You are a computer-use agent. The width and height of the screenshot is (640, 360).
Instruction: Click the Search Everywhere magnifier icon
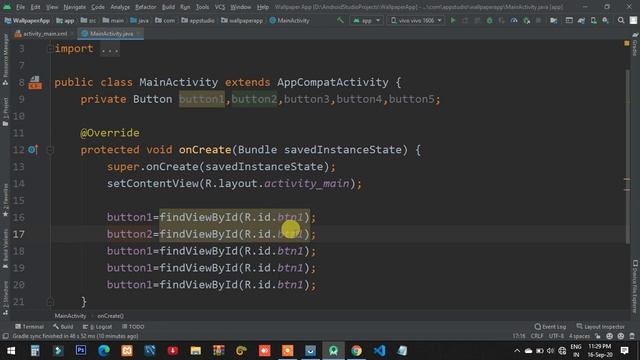coord(621,20)
